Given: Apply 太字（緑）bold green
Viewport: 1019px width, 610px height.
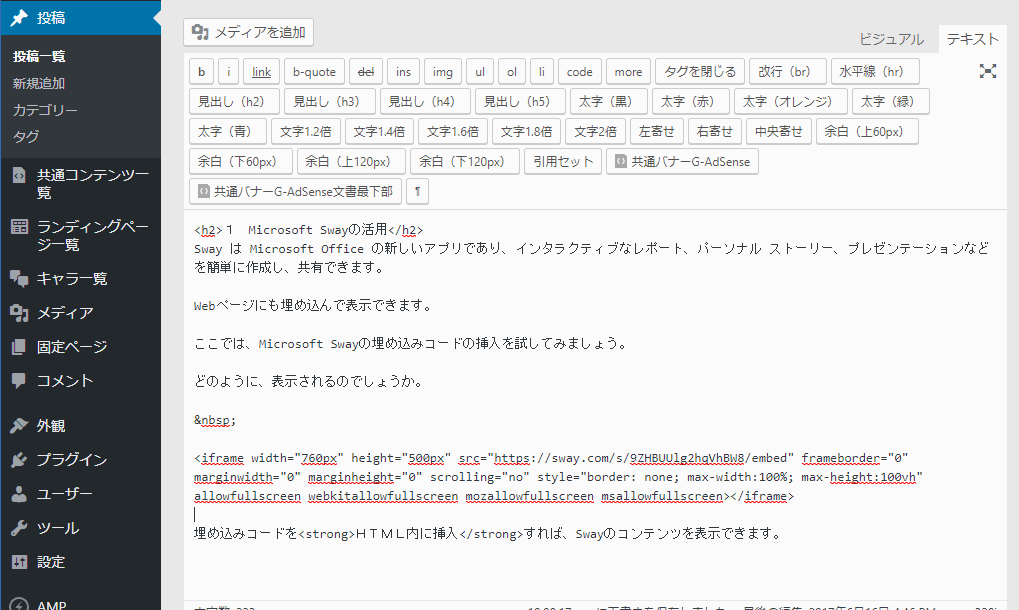Looking at the screenshot, I should coord(891,101).
